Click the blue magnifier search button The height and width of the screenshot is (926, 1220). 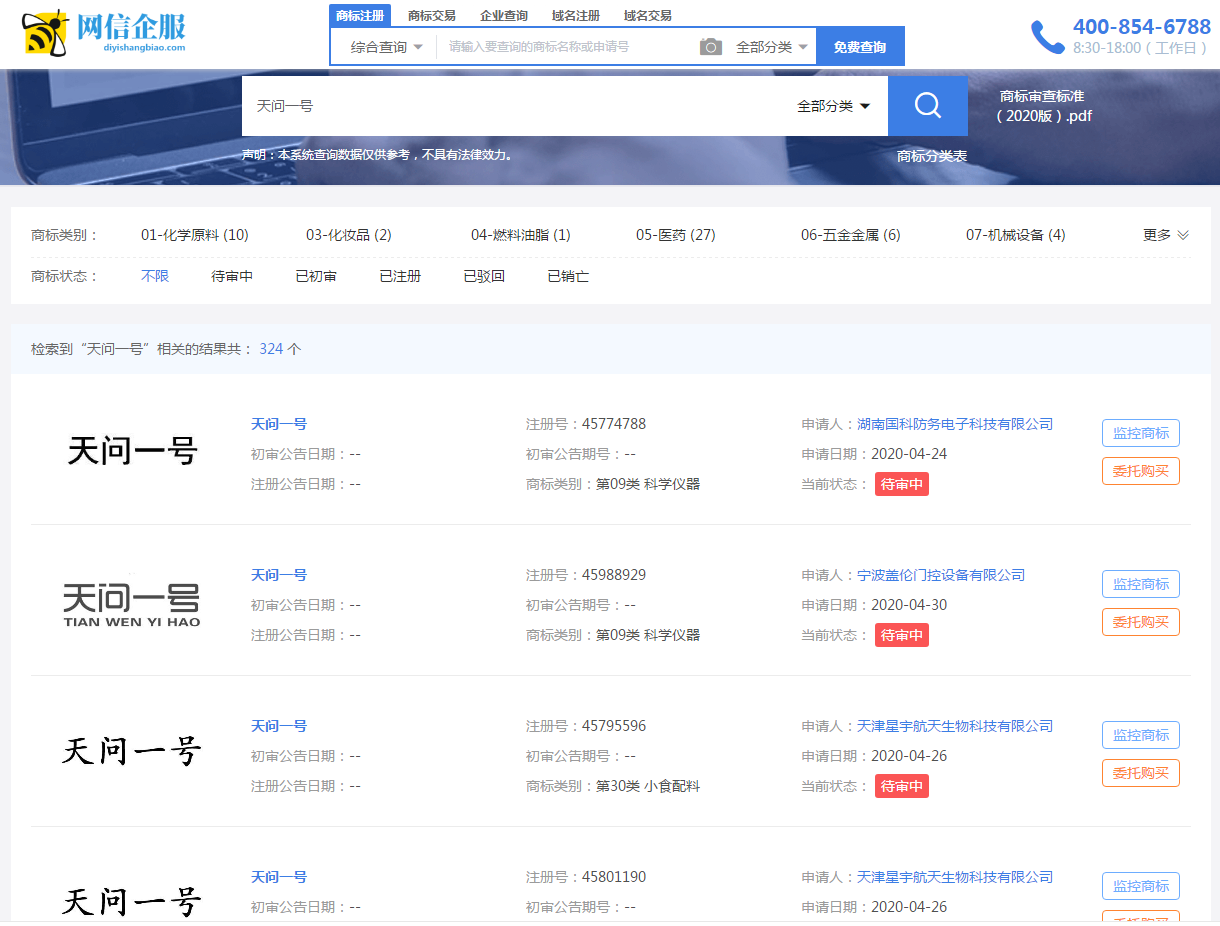[928, 106]
